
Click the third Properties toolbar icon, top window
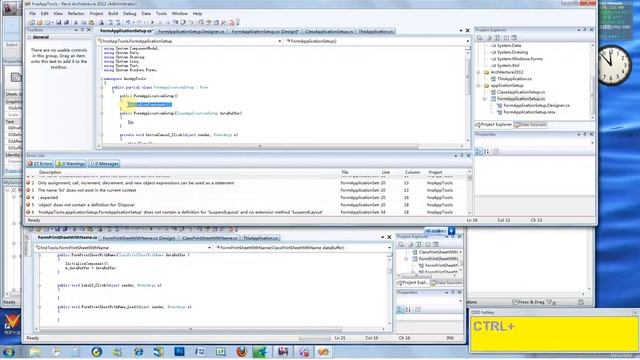(x=496, y=151)
